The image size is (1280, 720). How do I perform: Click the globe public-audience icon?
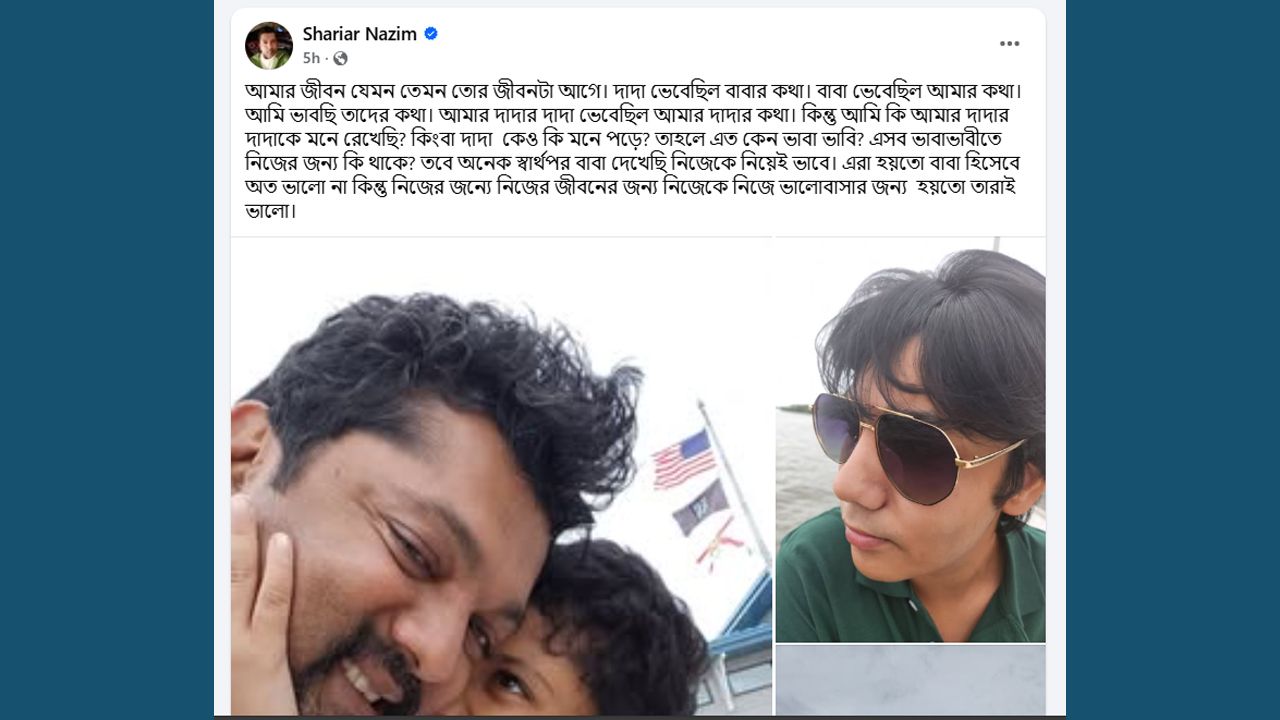[340, 58]
